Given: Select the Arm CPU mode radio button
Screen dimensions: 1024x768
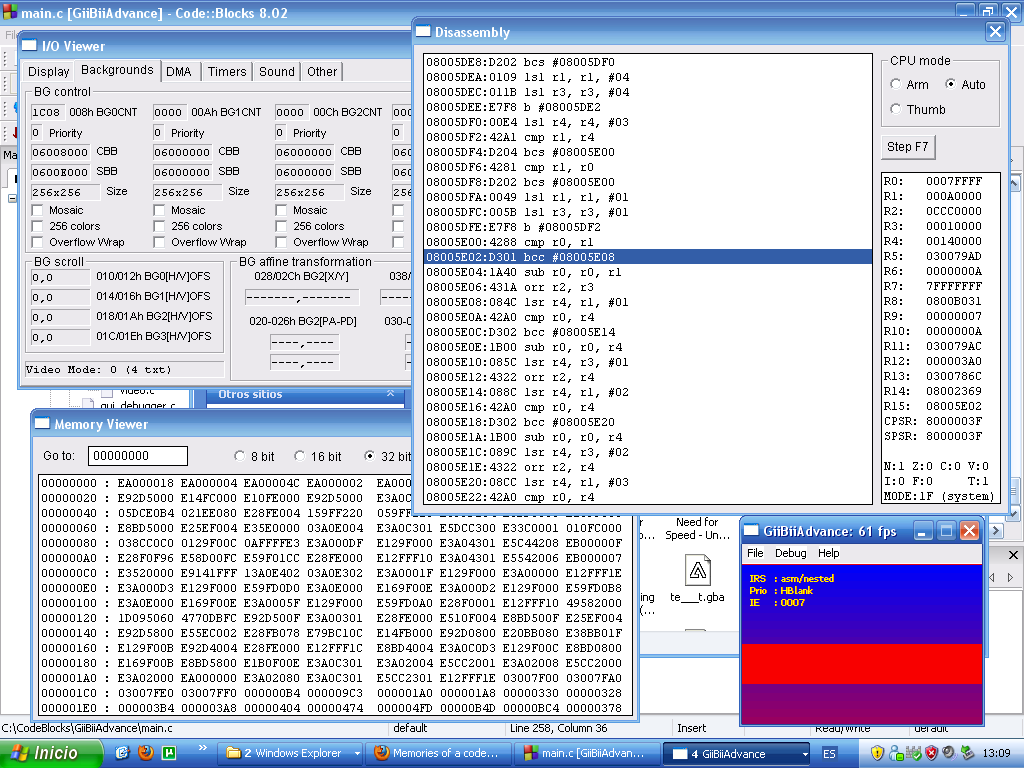Looking at the screenshot, I should click(x=896, y=85).
